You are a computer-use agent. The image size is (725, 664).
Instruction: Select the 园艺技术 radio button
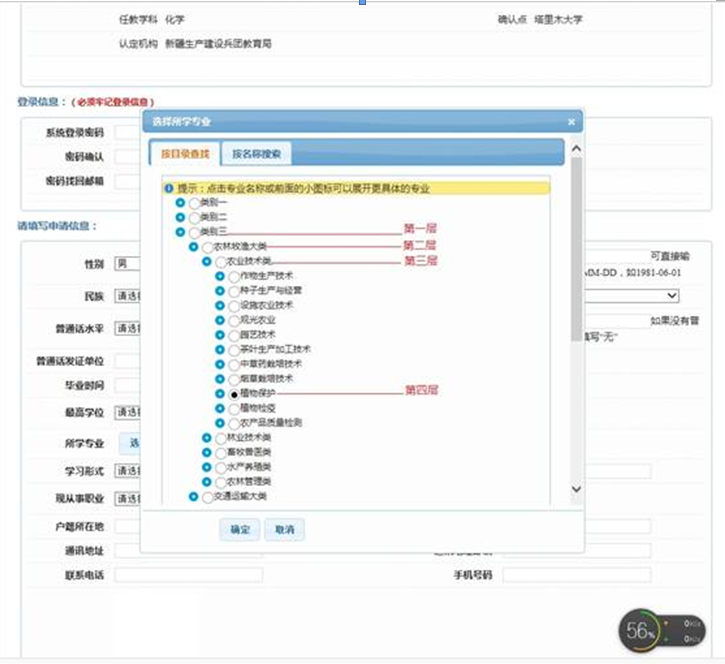click(234, 335)
